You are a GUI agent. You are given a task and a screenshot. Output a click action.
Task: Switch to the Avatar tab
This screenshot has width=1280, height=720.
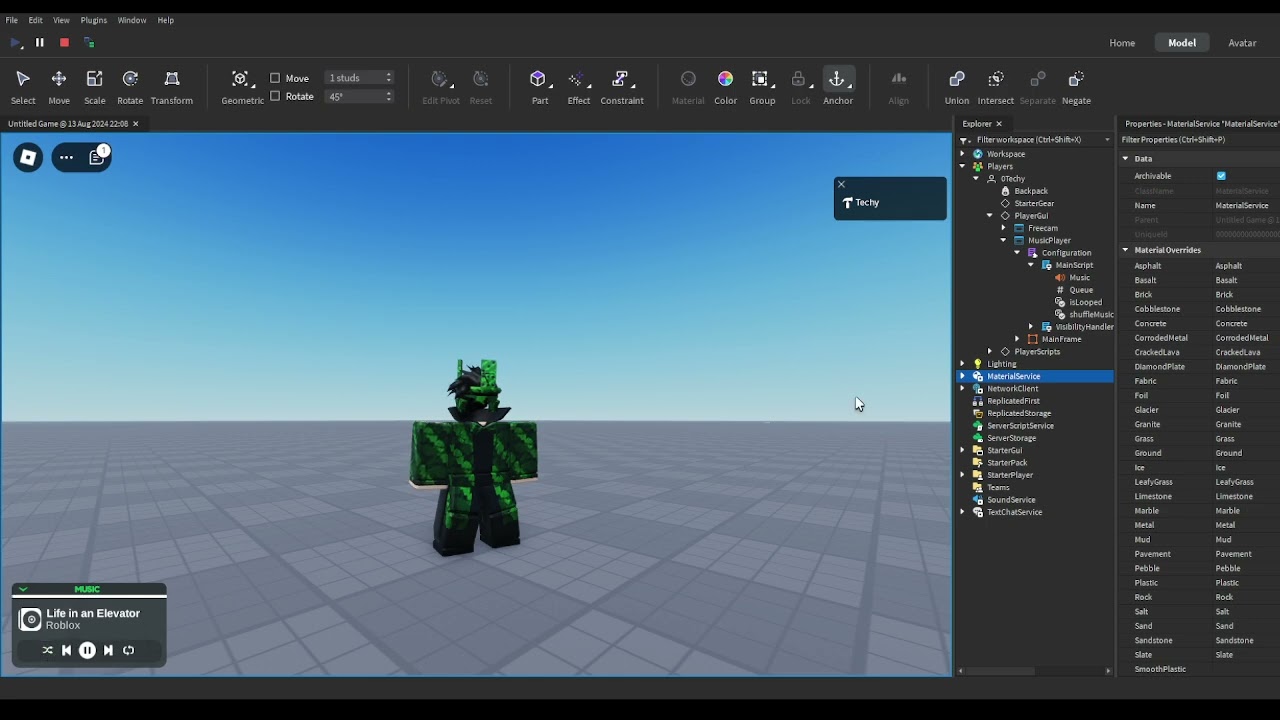coord(1242,43)
